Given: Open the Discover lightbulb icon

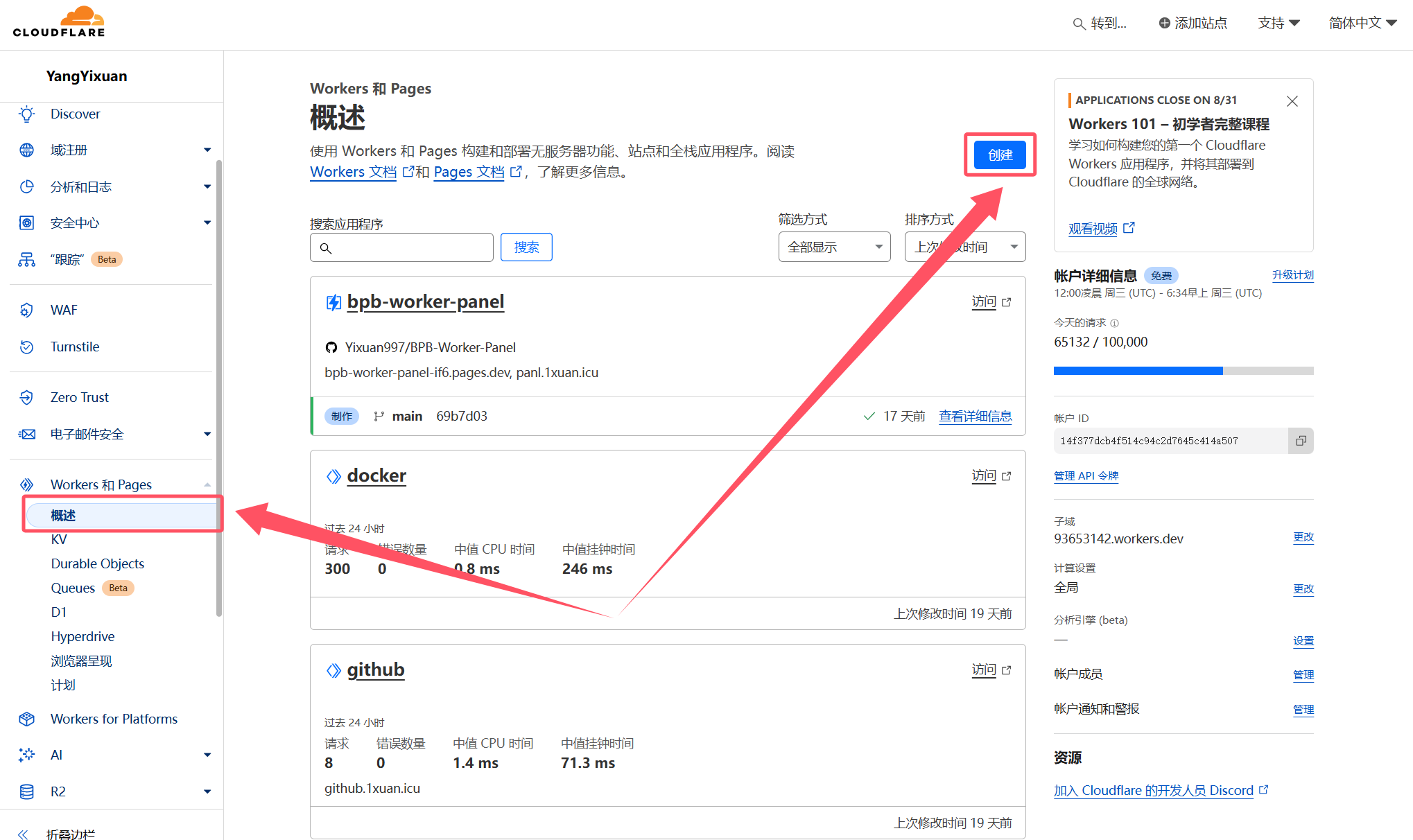Looking at the screenshot, I should (26, 114).
